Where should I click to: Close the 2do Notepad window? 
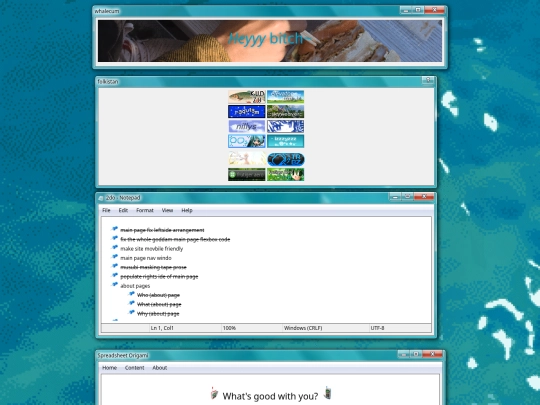click(x=424, y=197)
